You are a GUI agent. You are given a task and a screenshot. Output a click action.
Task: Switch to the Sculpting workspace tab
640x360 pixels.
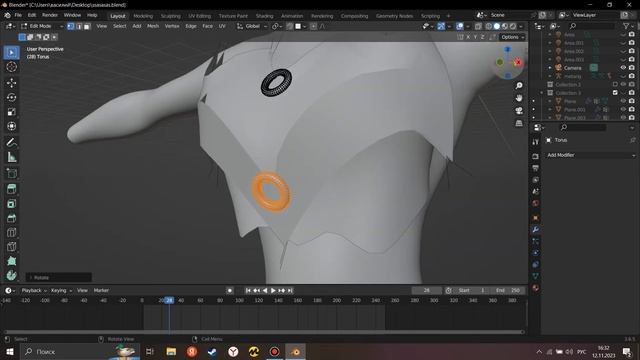(x=171, y=16)
